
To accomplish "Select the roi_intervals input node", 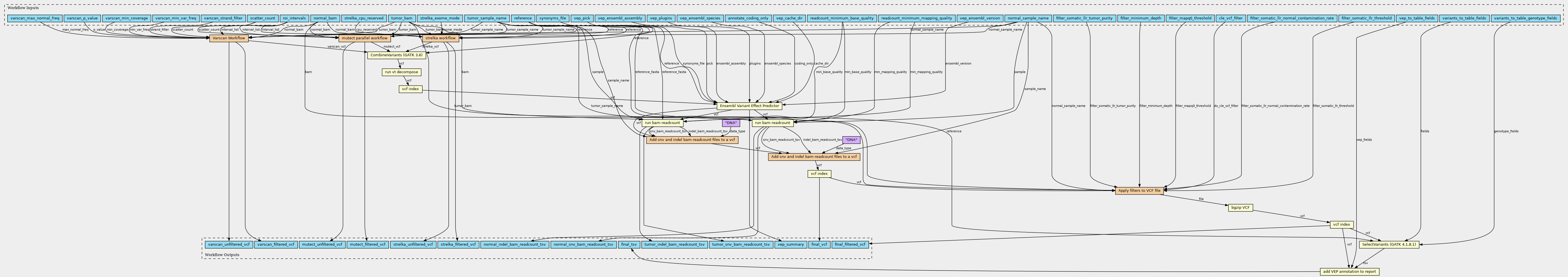I will click(x=294, y=18).
